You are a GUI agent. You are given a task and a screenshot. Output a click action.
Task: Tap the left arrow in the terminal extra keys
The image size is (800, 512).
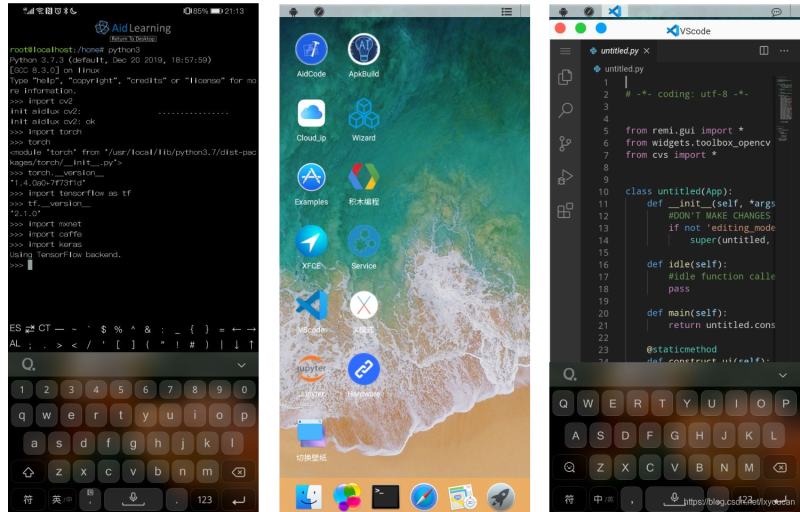[236, 329]
